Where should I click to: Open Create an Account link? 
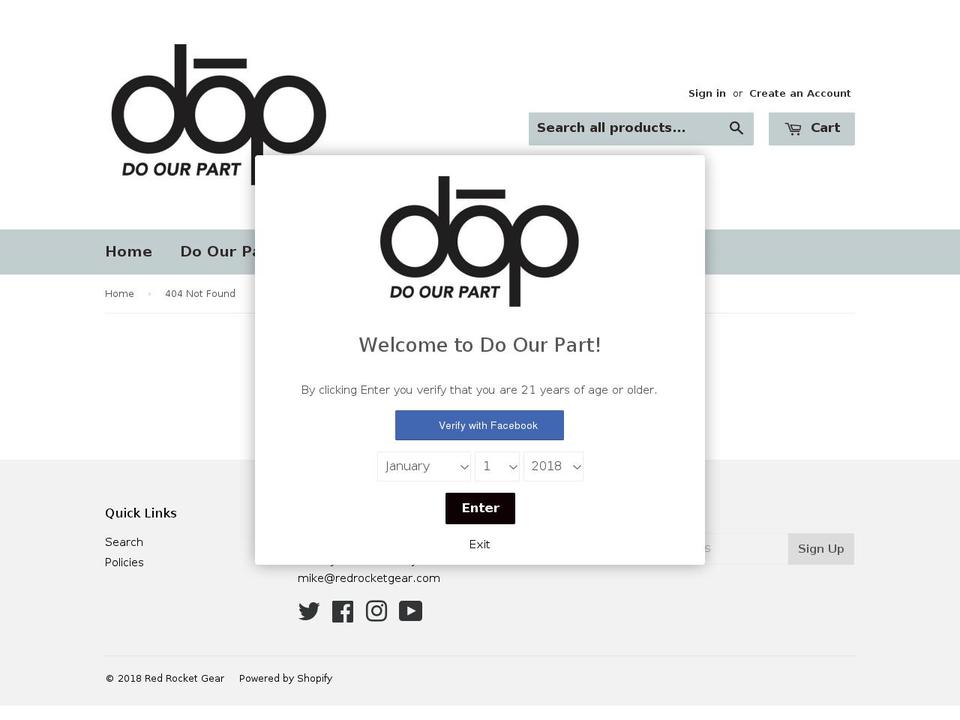tap(800, 93)
